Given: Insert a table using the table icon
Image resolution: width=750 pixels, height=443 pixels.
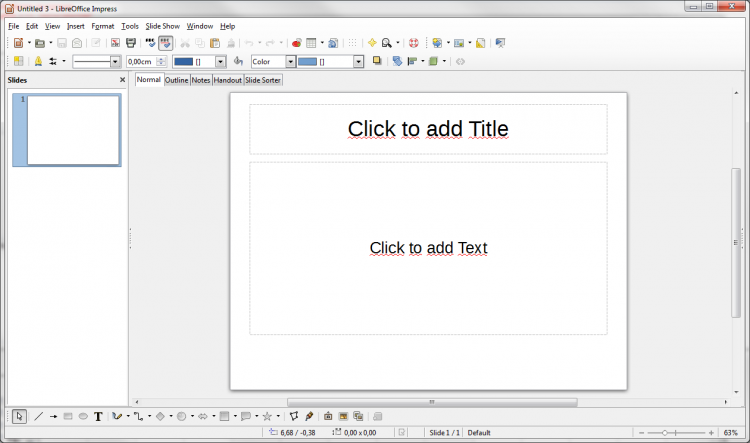Looking at the screenshot, I should pyautogui.click(x=311, y=43).
